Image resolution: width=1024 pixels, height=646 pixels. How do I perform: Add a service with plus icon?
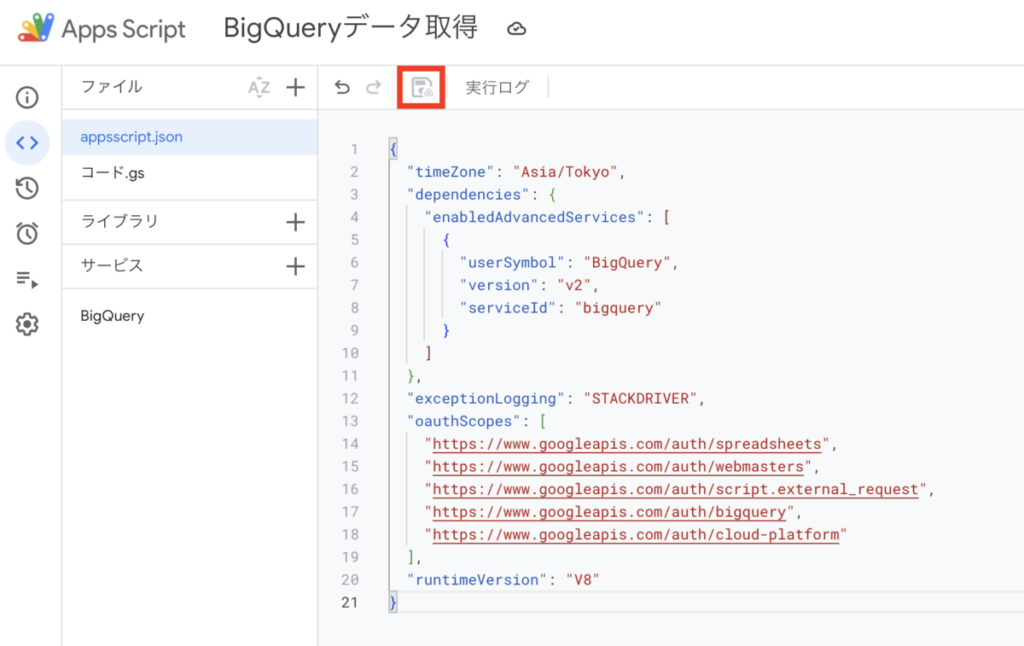295,266
